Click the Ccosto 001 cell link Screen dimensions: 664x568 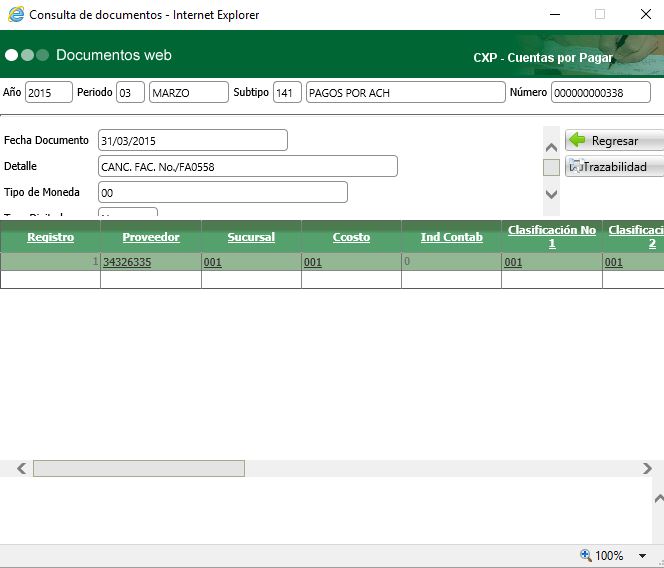pos(313,262)
